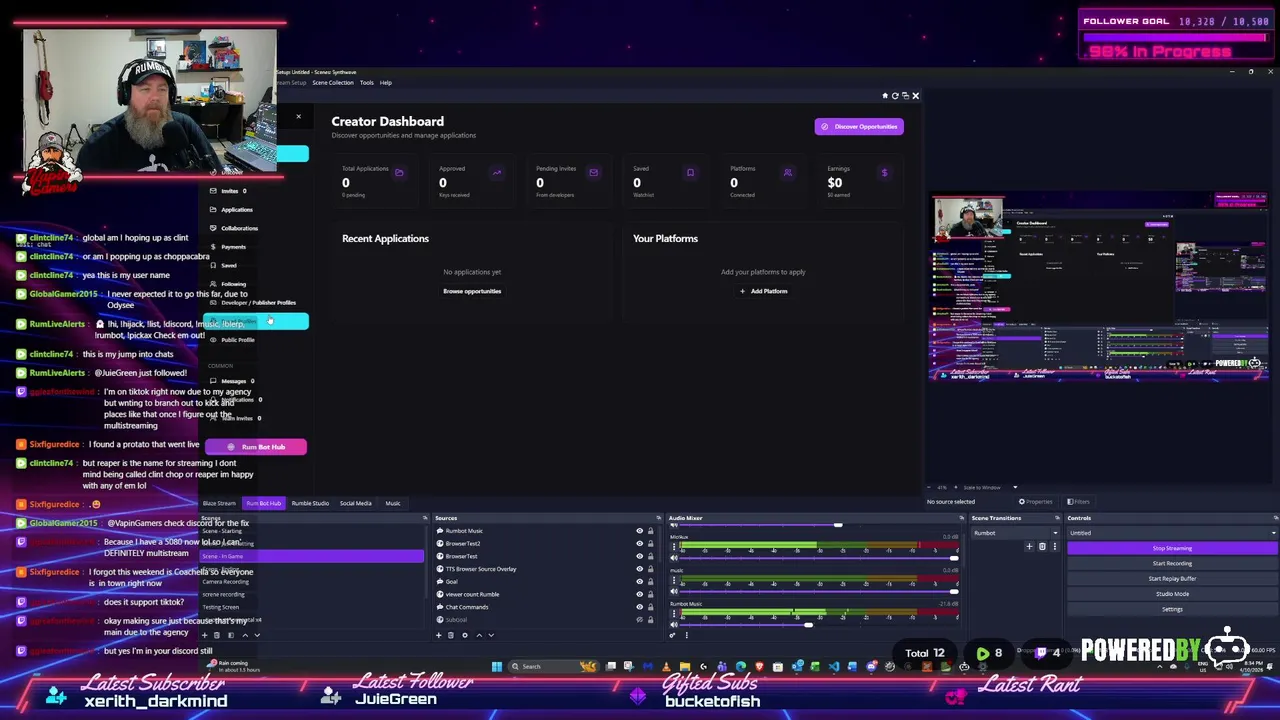Move source up with arrow icon

[x=478, y=635]
